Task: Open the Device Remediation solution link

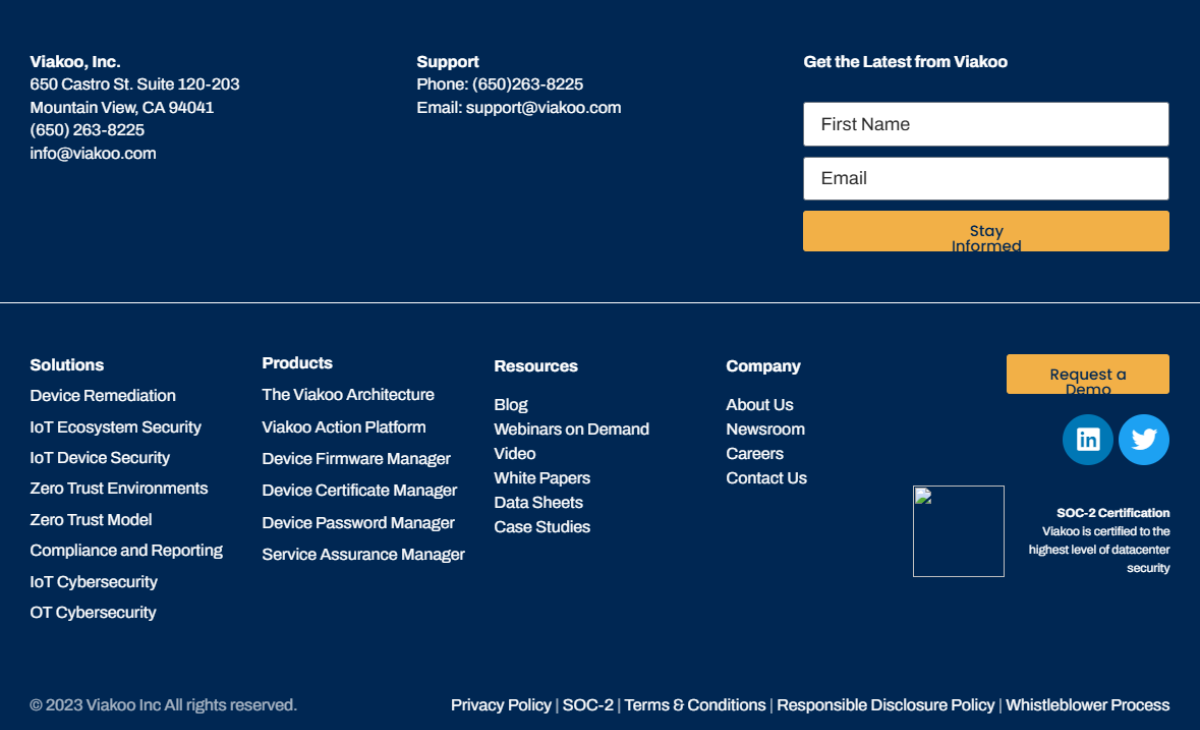Action: 103,396
